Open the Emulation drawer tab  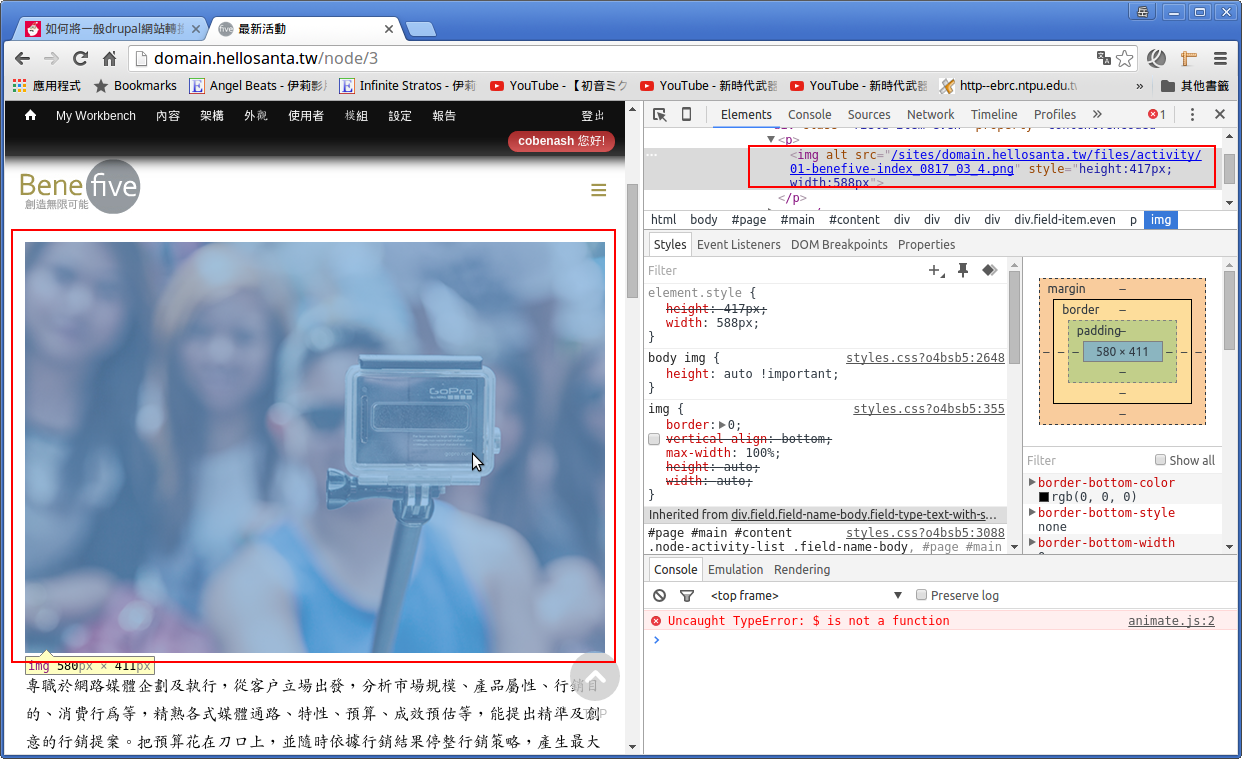(x=736, y=570)
